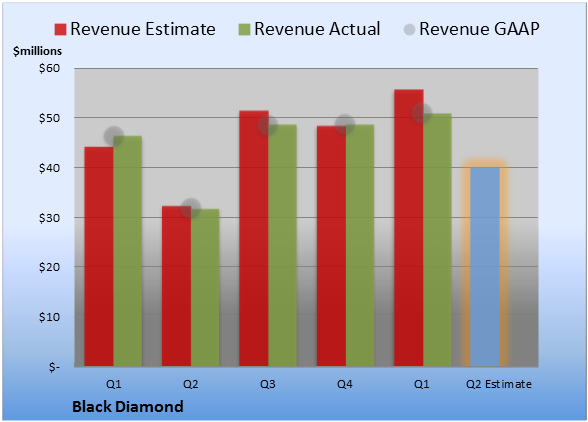Click the "$60" axis value
Screen dimensions: 588x422
(x=49, y=68)
